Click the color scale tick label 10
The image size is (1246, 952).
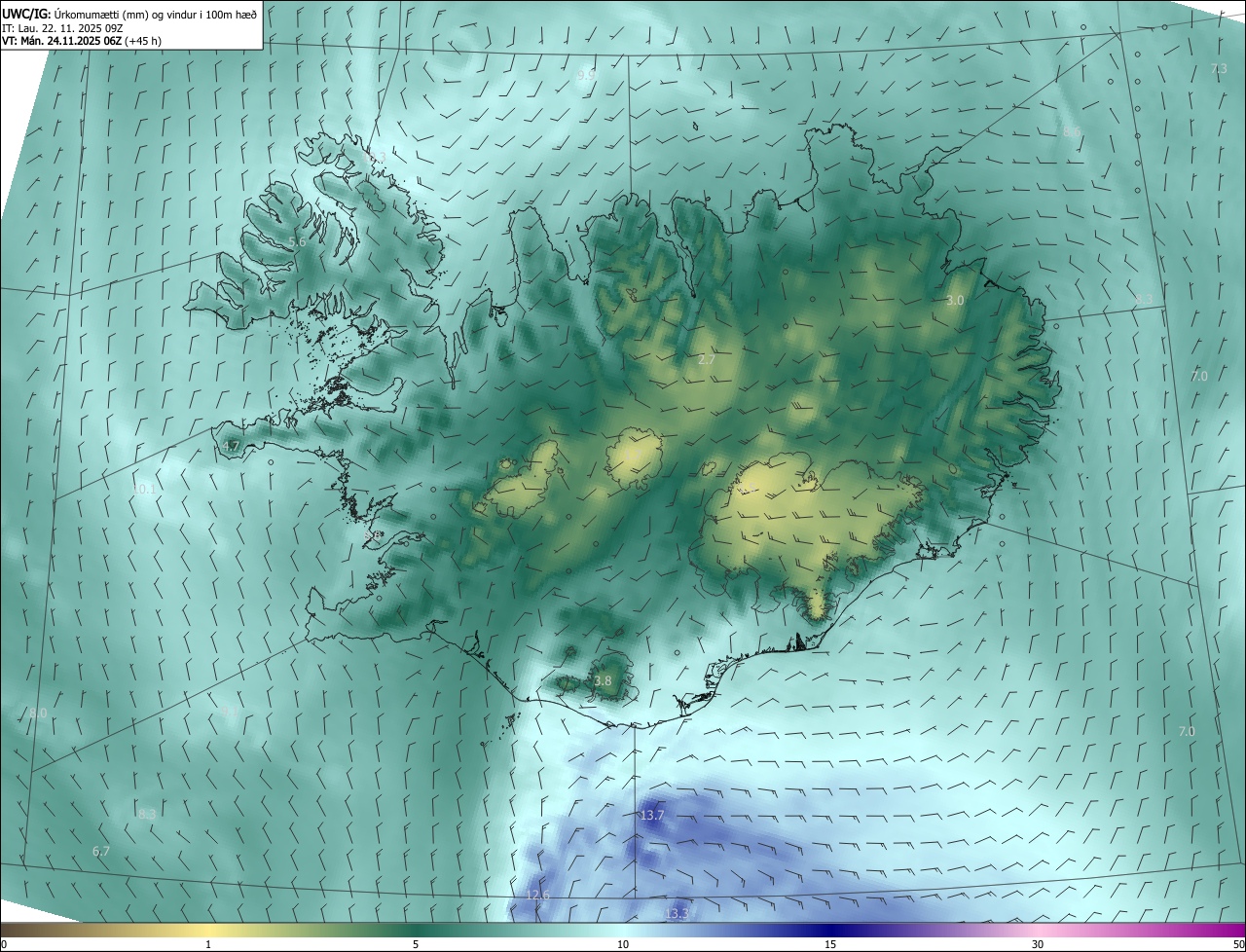click(x=623, y=945)
